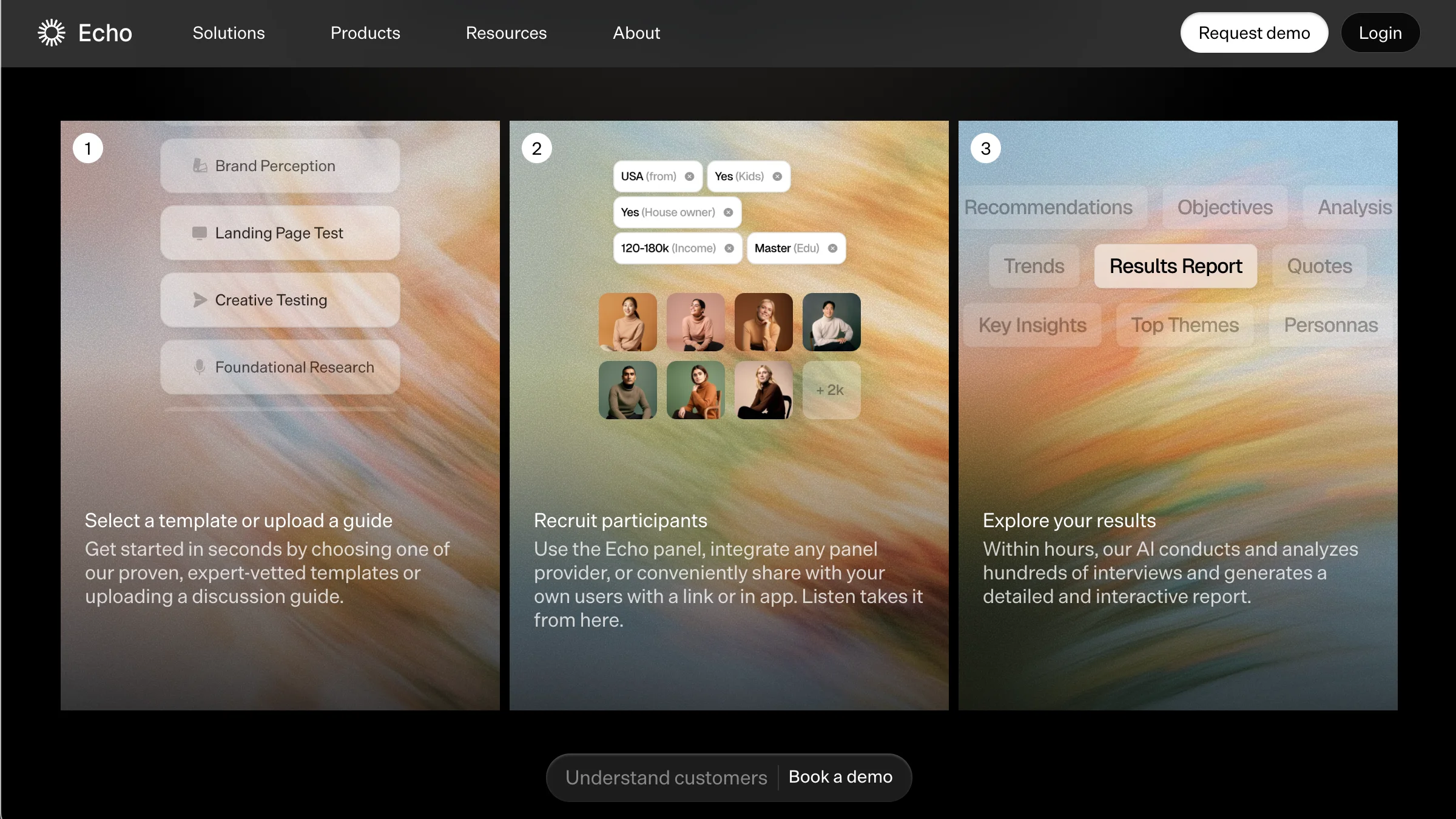Select the Results Report tab
Image resolution: width=1456 pixels, height=819 pixels.
coord(1175,266)
